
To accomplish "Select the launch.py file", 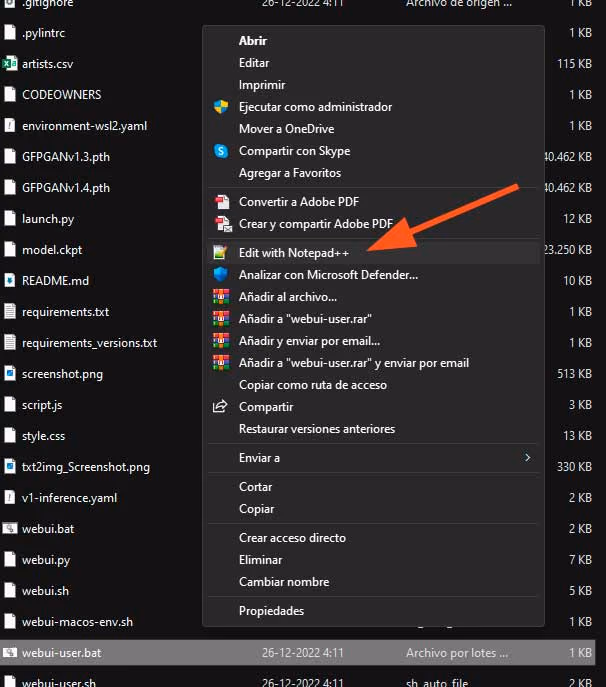I will [x=48, y=219].
